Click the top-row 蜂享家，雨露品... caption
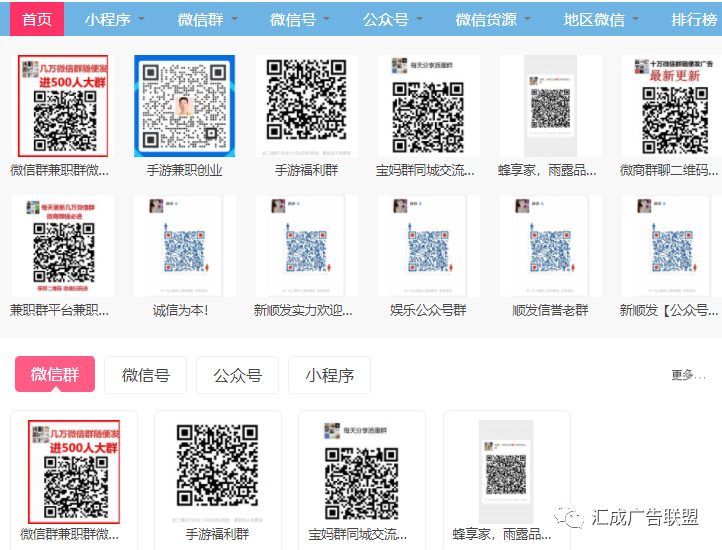Image resolution: width=722 pixels, height=550 pixels. point(547,170)
